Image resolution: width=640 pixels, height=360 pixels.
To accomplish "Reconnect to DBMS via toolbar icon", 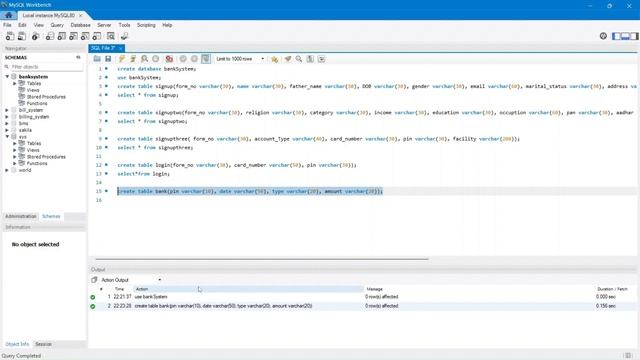I will 124,36.
